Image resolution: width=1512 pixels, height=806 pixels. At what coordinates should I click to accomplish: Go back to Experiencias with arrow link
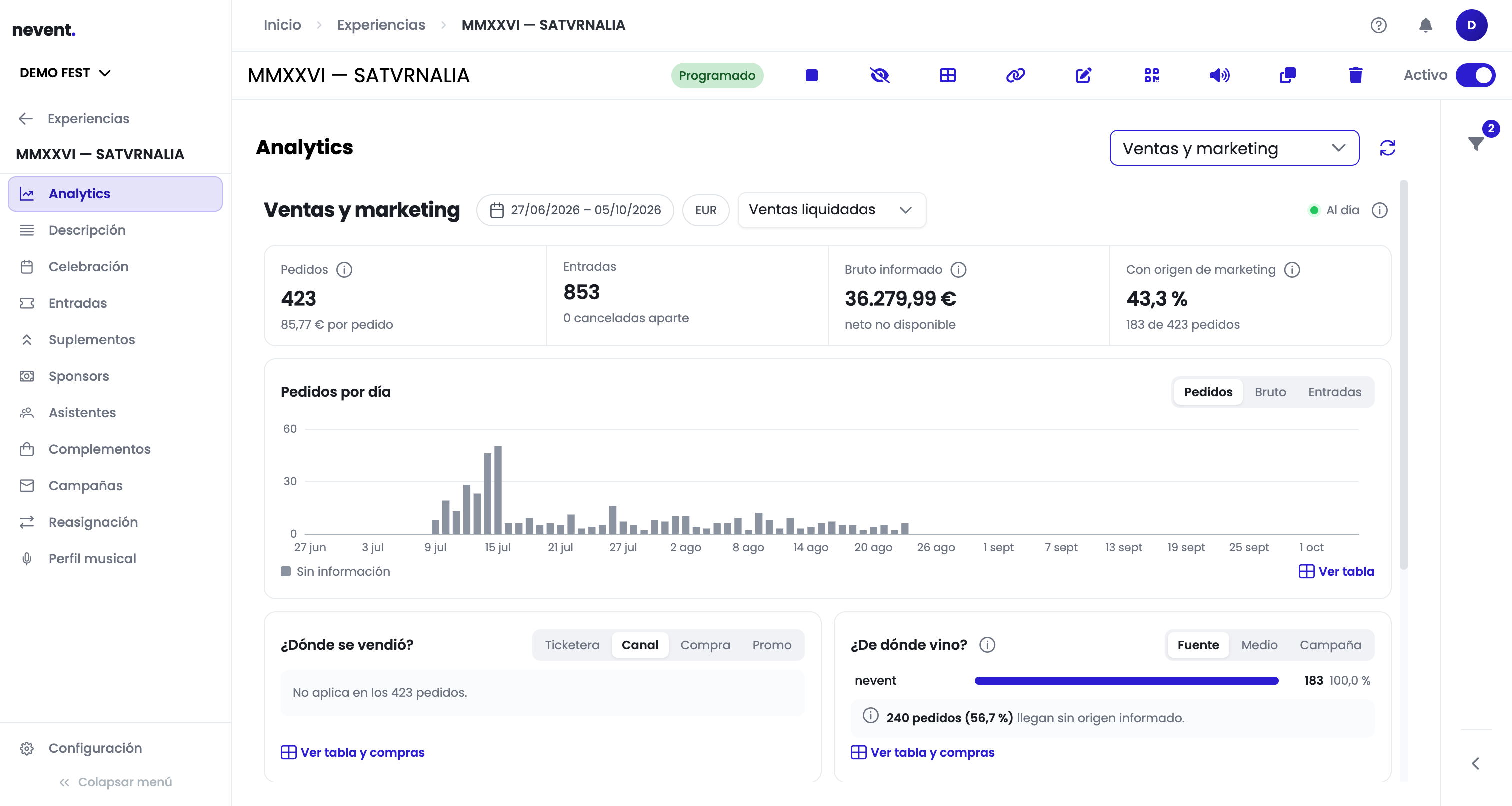[x=73, y=119]
